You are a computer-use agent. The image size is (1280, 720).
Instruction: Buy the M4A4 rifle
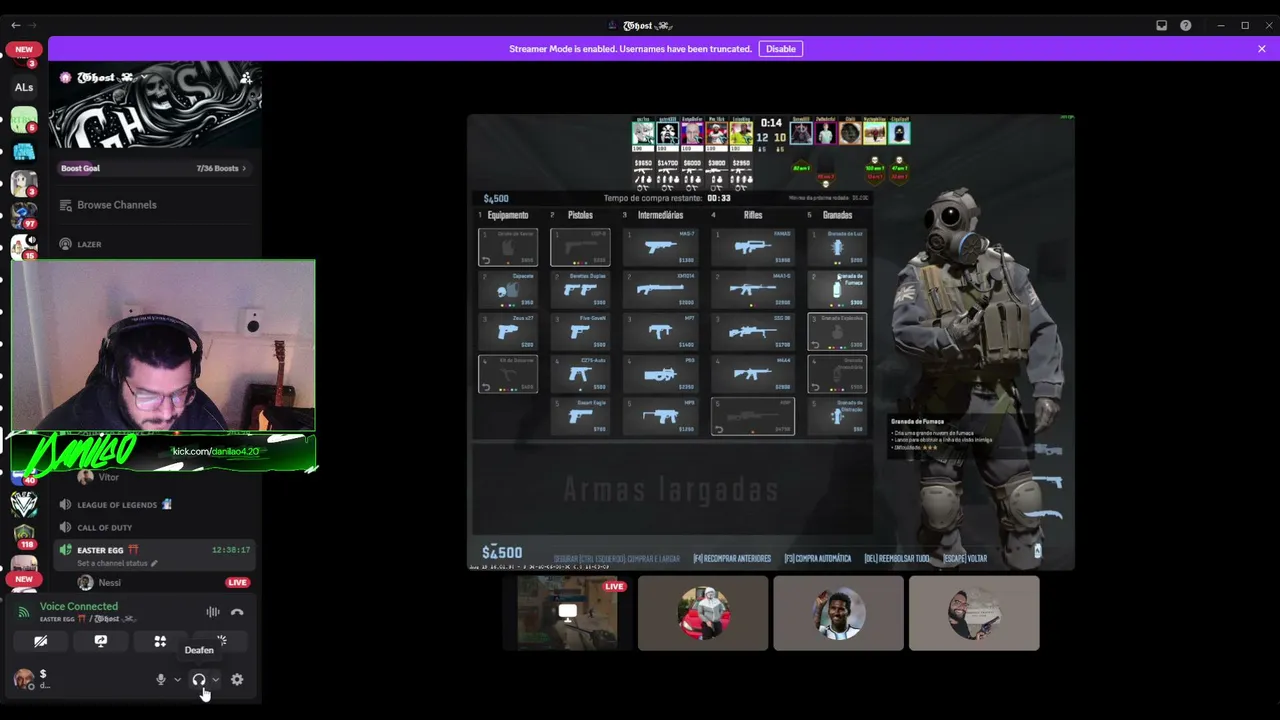753,374
